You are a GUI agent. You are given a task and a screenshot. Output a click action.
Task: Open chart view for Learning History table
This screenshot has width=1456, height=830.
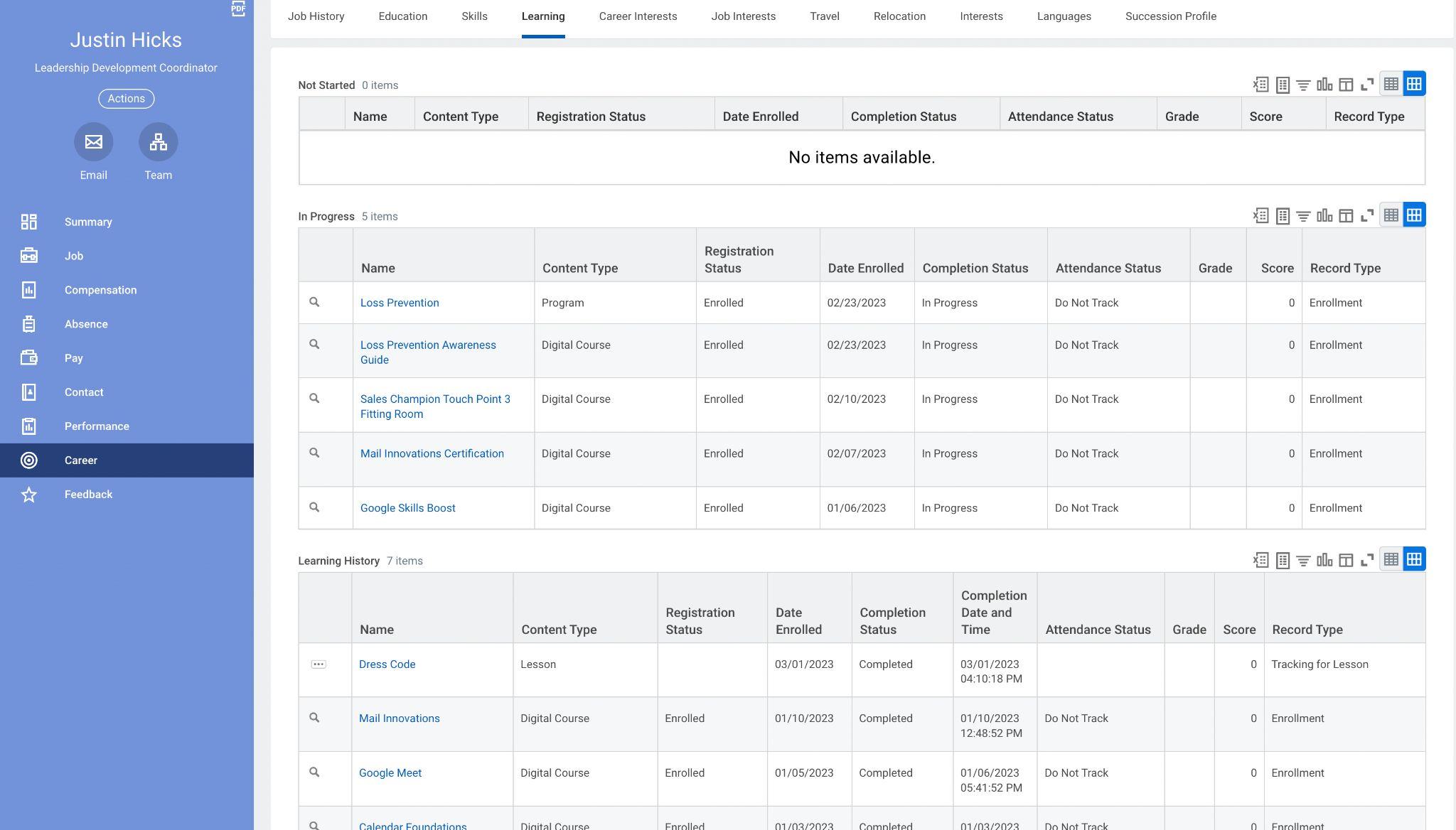(1324, 560)
